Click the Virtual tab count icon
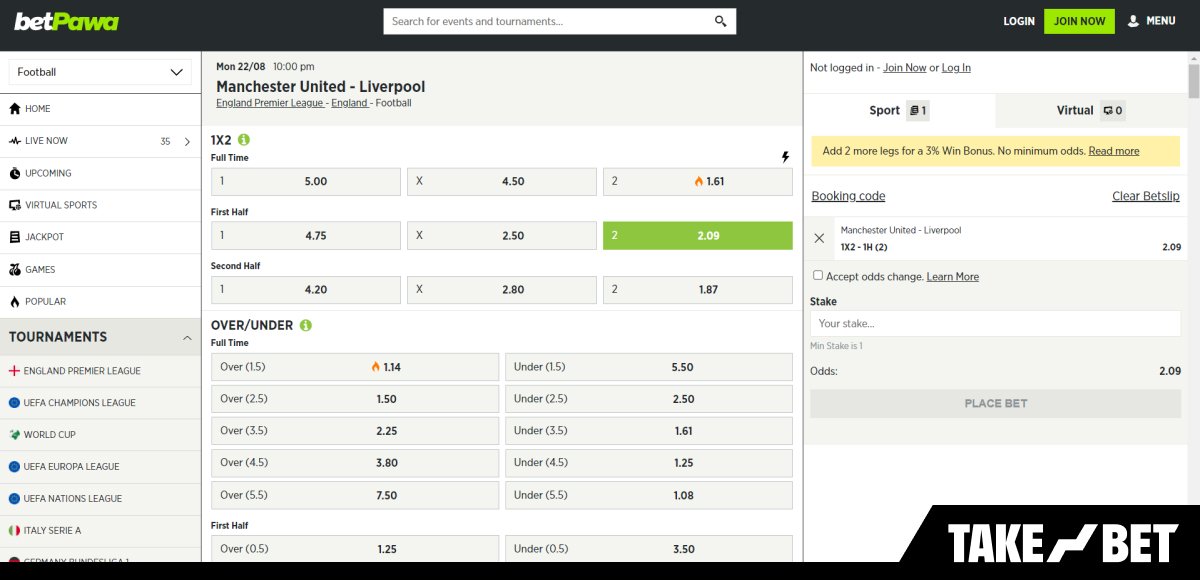The height and width of the screenshot is (580, 1200). click(x=1112, y=111)
